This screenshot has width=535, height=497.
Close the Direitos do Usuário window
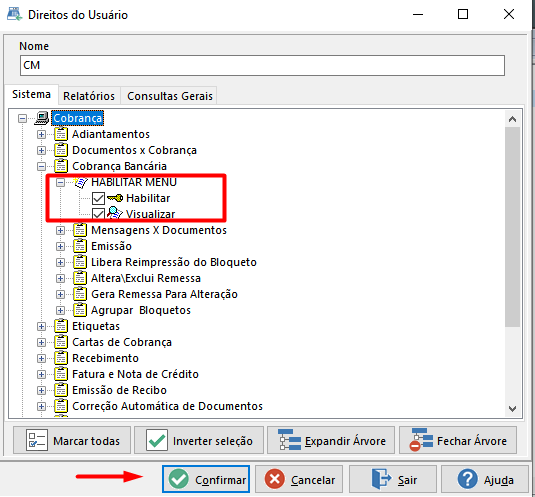click(509, 14)
